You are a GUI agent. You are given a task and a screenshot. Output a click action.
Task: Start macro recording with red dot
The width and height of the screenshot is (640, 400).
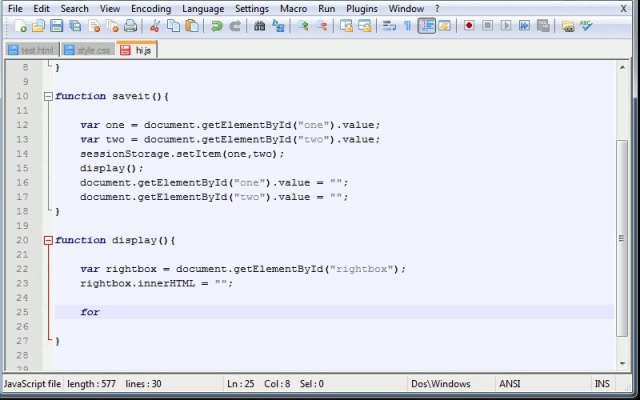[x=469, y=26]
